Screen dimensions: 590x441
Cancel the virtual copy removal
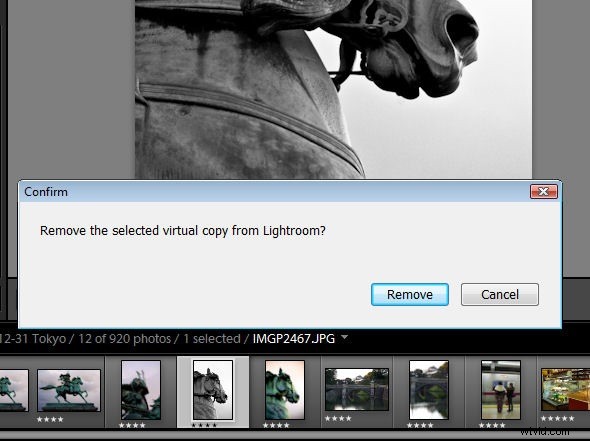(500, 294)
